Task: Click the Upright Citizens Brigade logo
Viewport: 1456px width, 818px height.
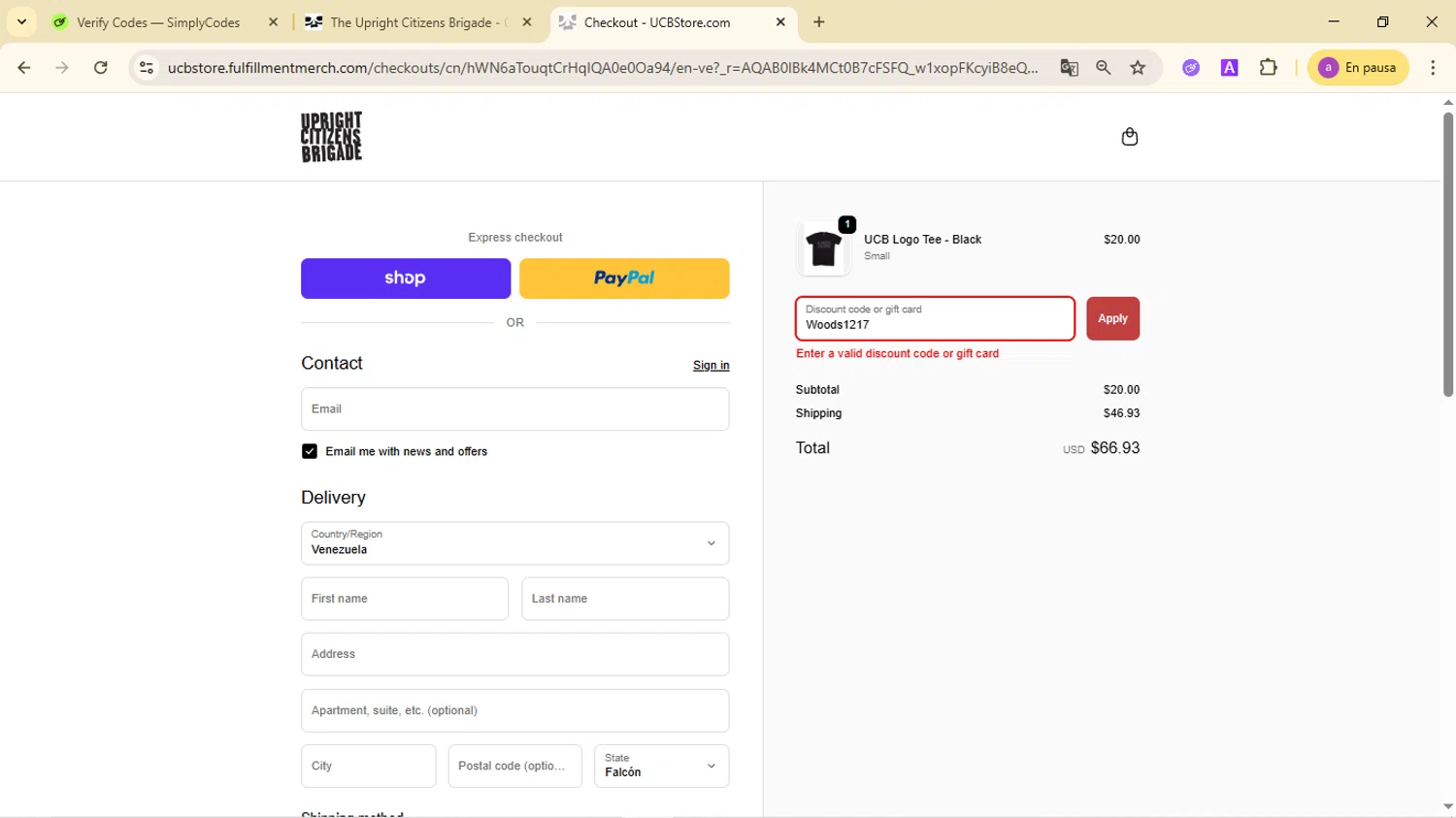Action: click(x=331, y=137)
